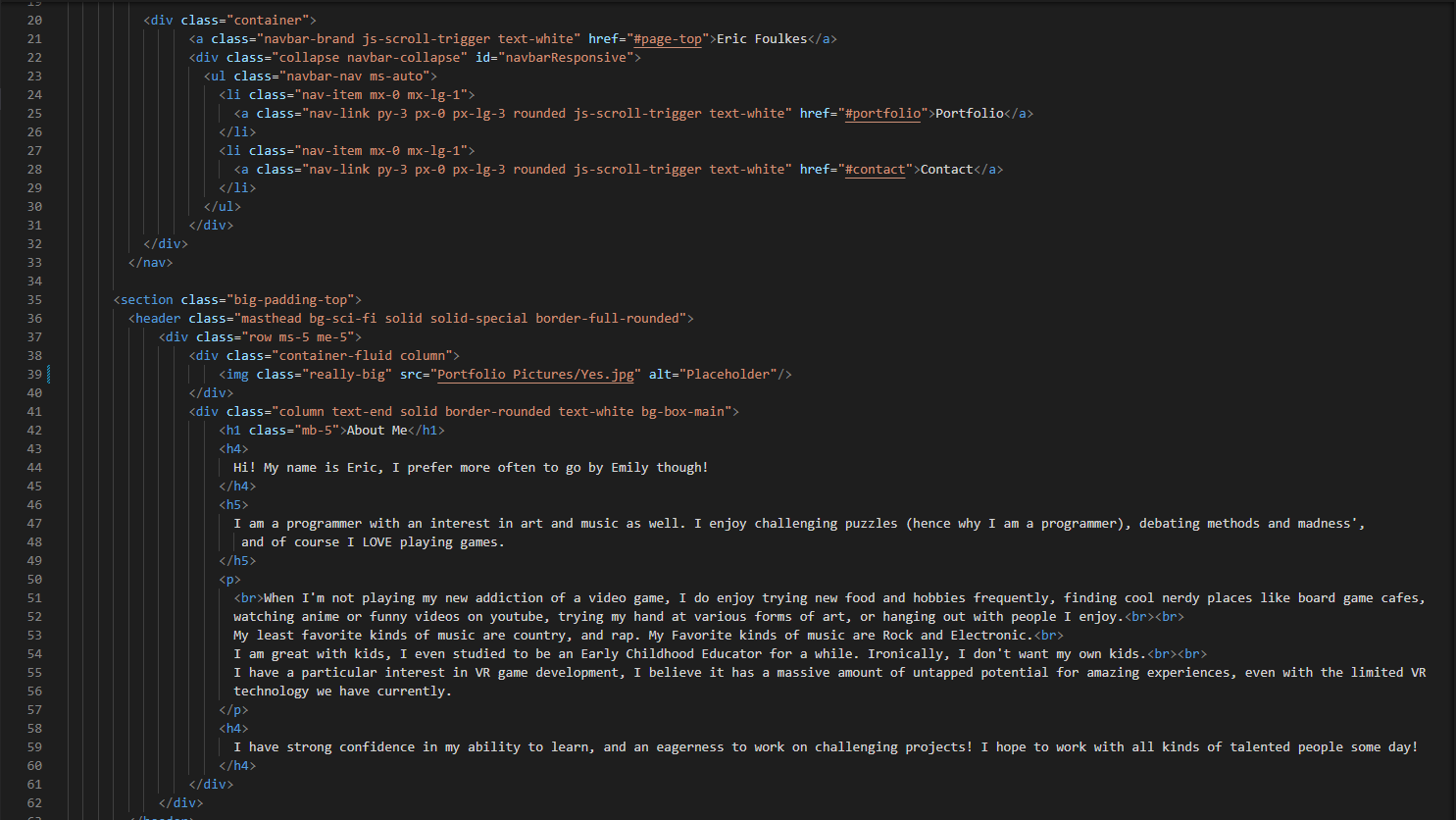Open the #portfolio href link
The width and height of the screenshot is (1456, 820).
pos(882,114)
